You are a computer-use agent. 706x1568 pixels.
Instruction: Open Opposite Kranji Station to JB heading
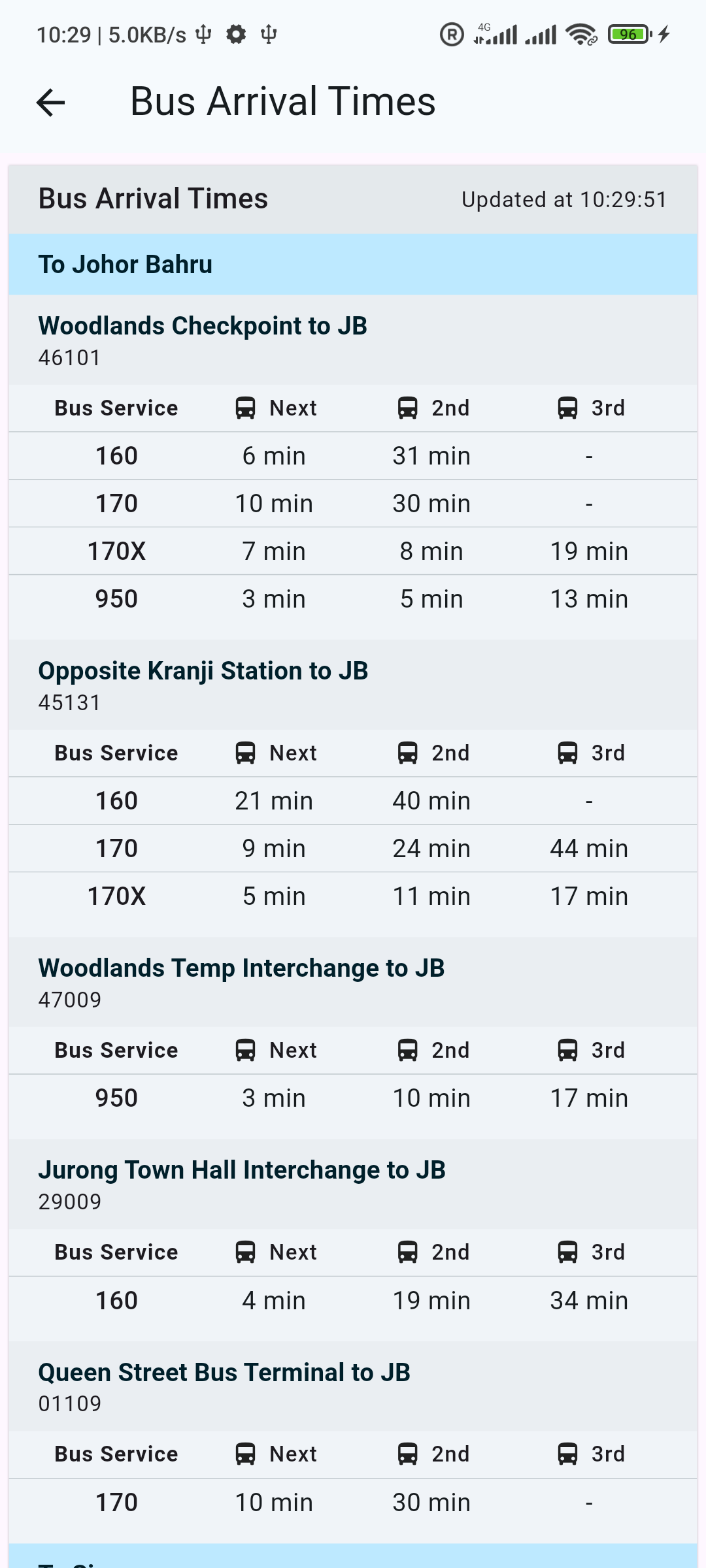[203, 670]
